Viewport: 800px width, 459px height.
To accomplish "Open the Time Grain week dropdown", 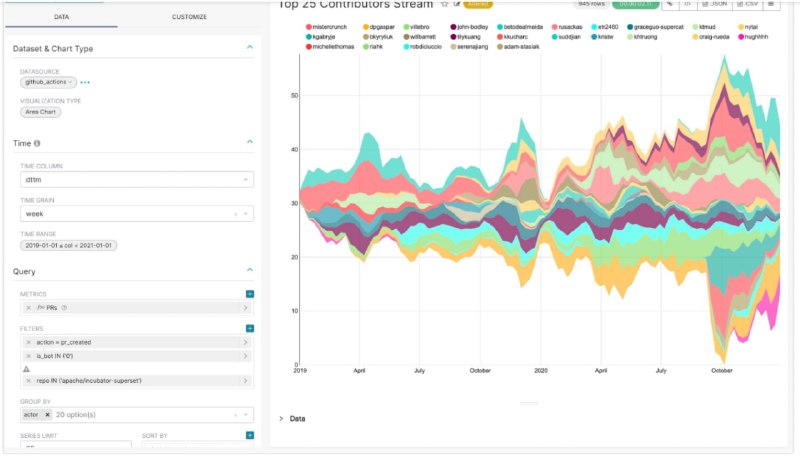I will 137,214.
